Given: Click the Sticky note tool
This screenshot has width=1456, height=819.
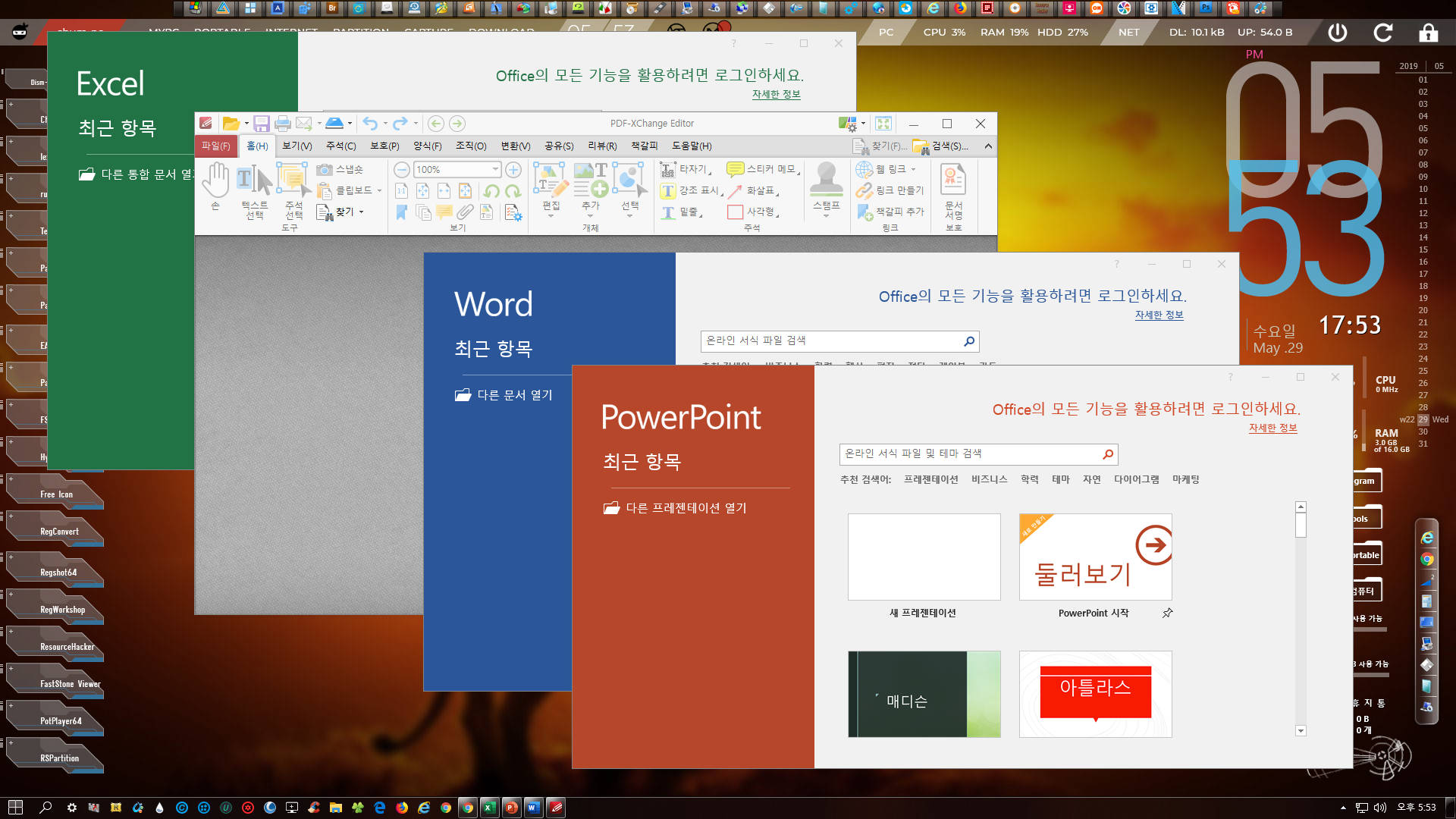Looking at the screenshot, I should pos(763,169).
